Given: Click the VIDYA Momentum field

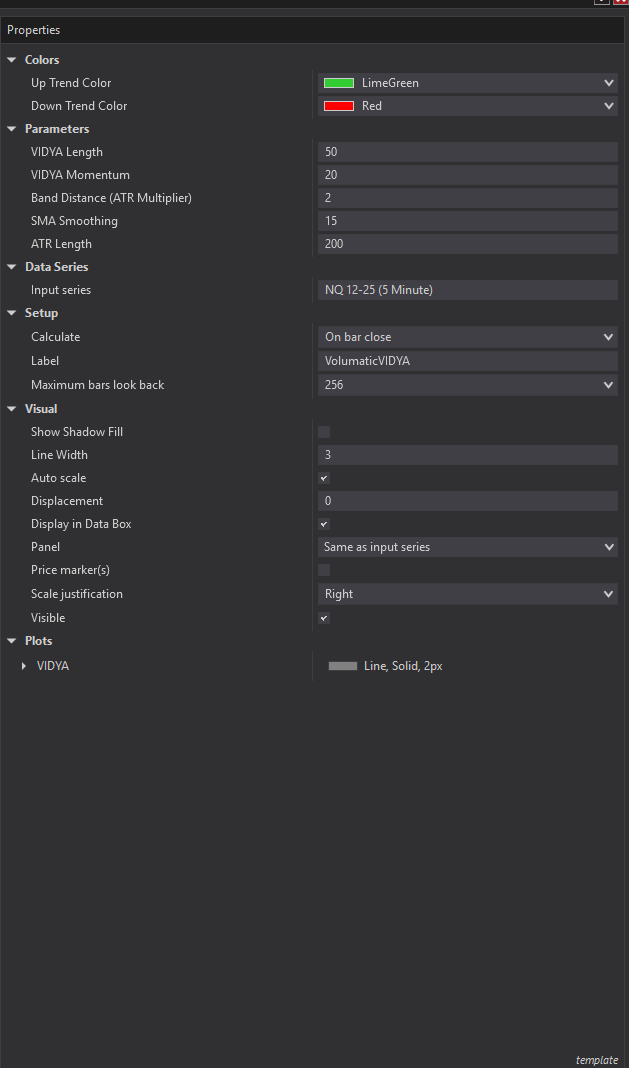Looking at the screenshot, I should tap(467, 175).
